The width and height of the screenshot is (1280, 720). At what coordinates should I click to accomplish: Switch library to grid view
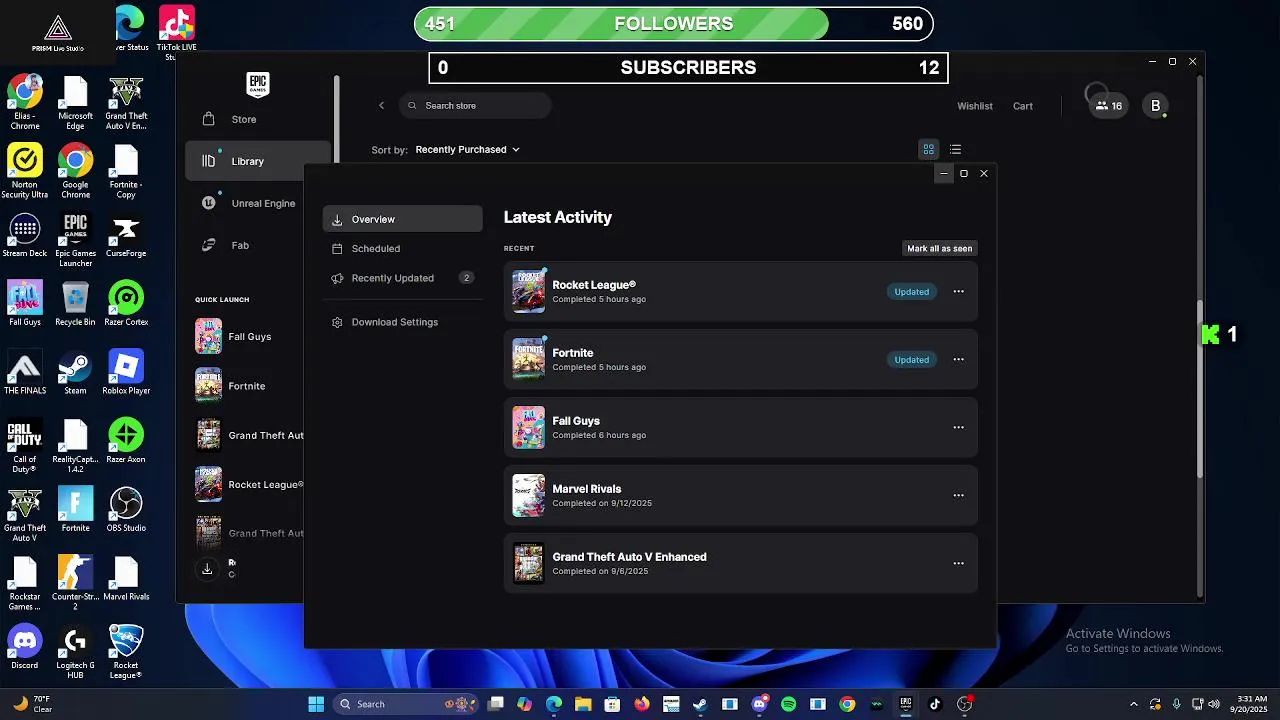(928, 149)
